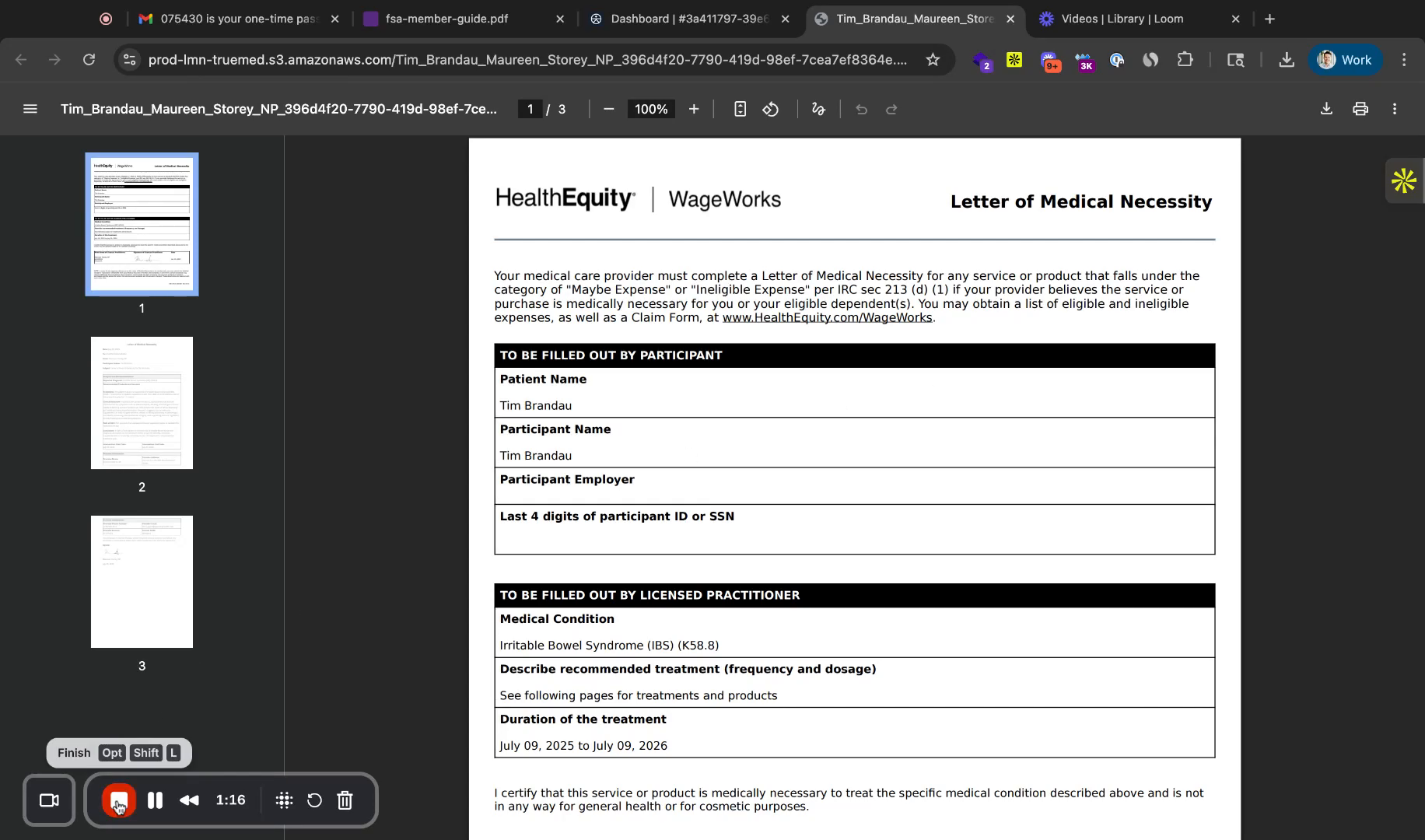This screenshot has width=1425, height=840.
Task: Delete the Loom recording with trash icon
Action: [345, 800]
